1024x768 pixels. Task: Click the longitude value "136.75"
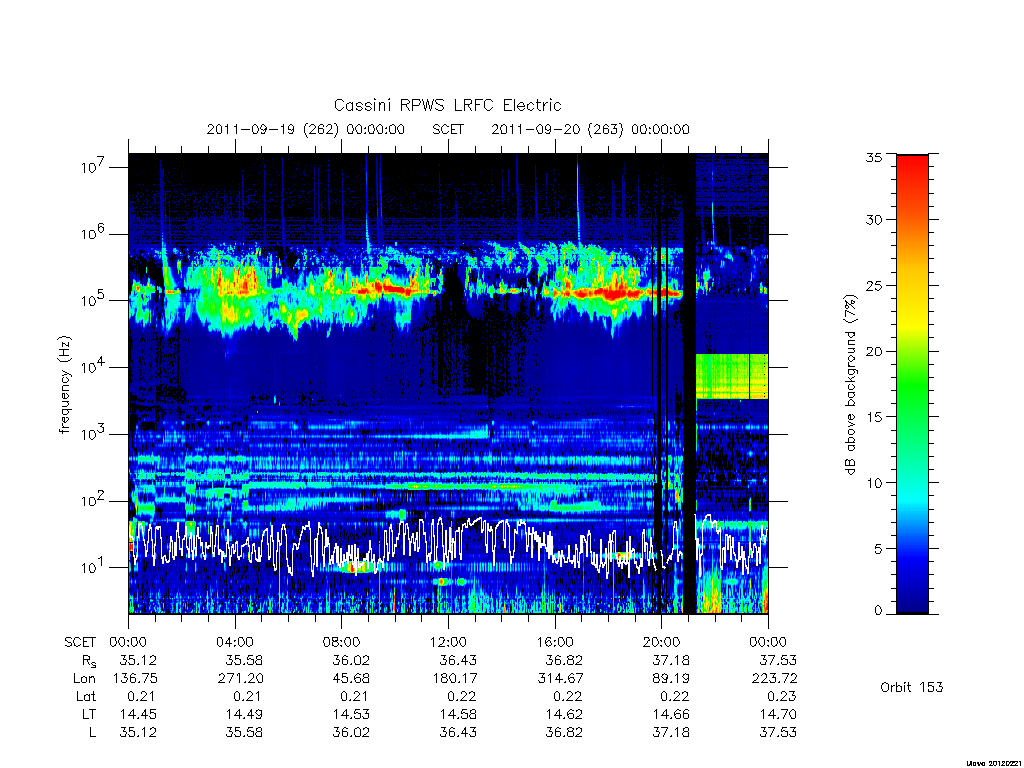coord(135,679)
